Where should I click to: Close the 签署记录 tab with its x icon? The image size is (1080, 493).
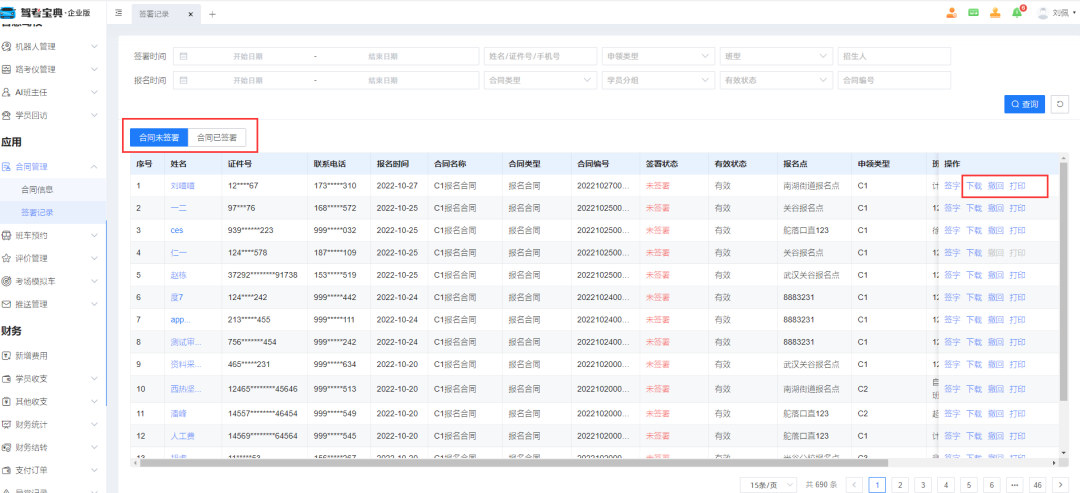coord(189,14)
